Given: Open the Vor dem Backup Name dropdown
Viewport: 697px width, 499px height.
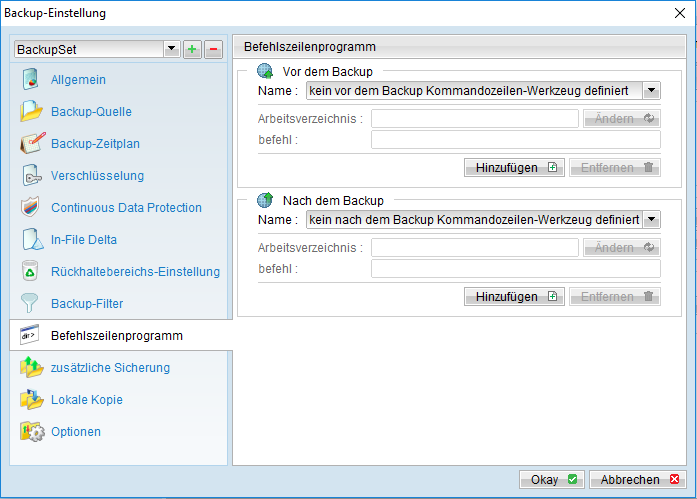Looking at the screenshot, I should pyautogui.click(x=651, y=91).
